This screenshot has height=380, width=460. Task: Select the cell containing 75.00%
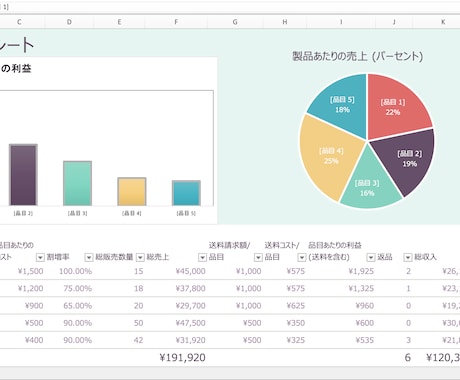coord(69,289)
